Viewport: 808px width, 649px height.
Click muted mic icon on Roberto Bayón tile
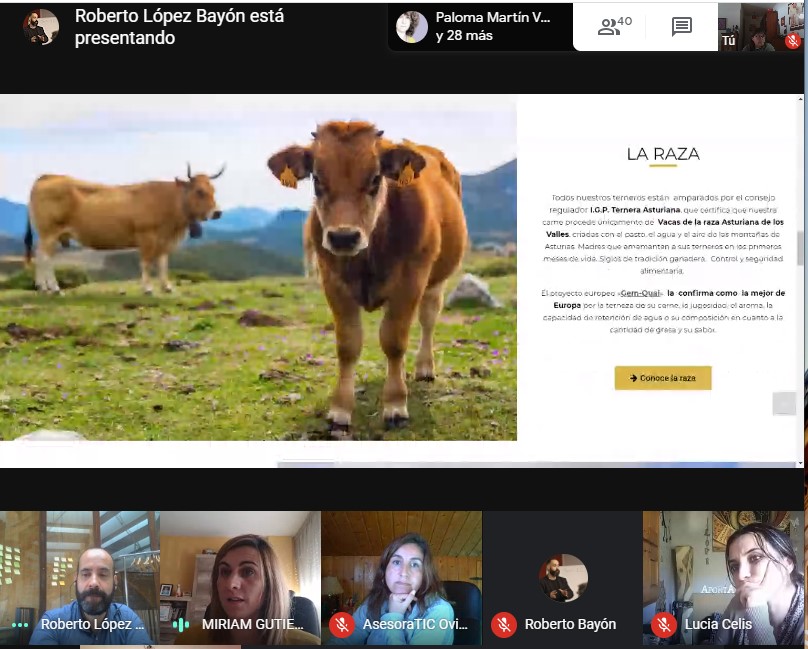503,625
